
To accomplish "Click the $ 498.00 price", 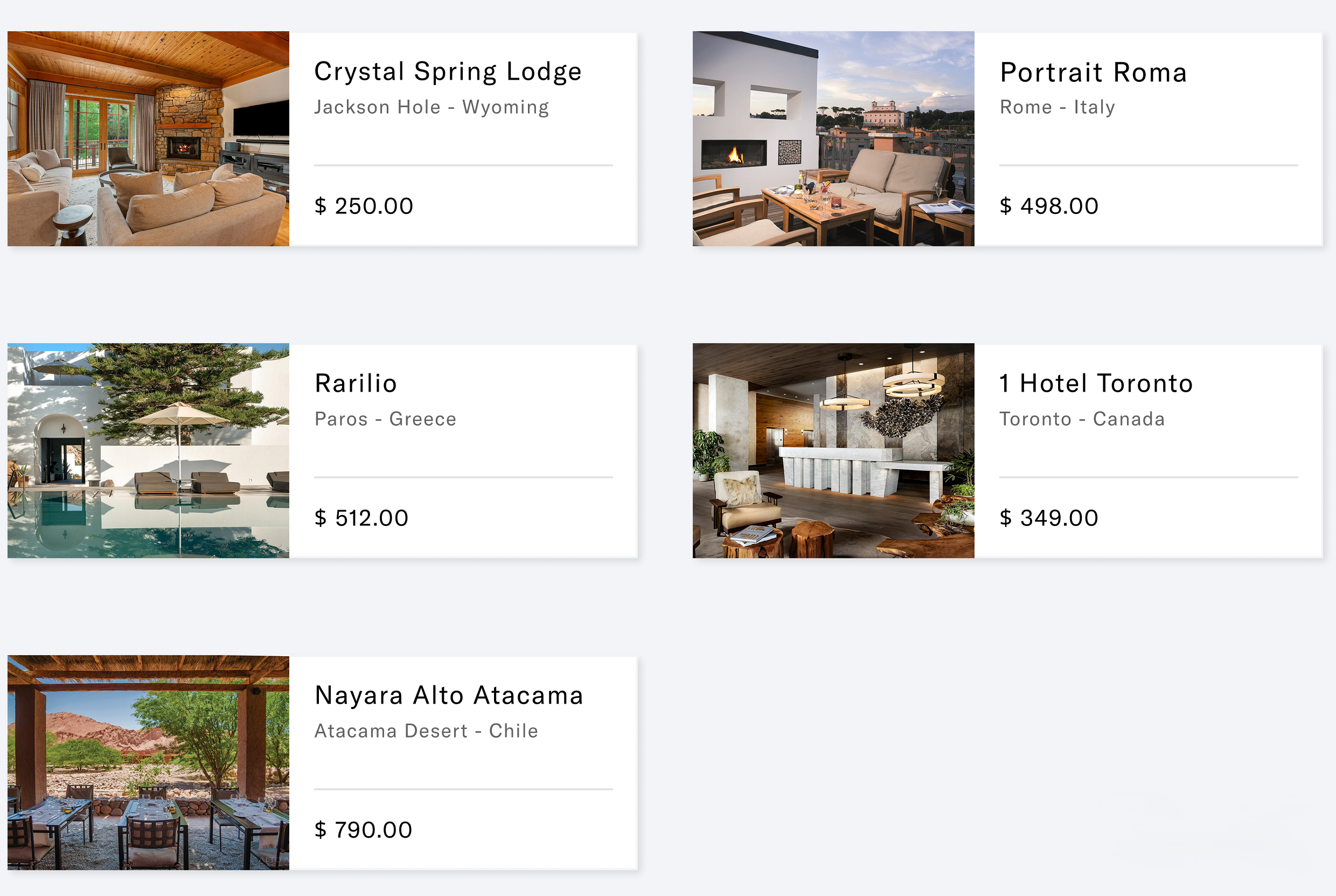I will (1049, 206).
